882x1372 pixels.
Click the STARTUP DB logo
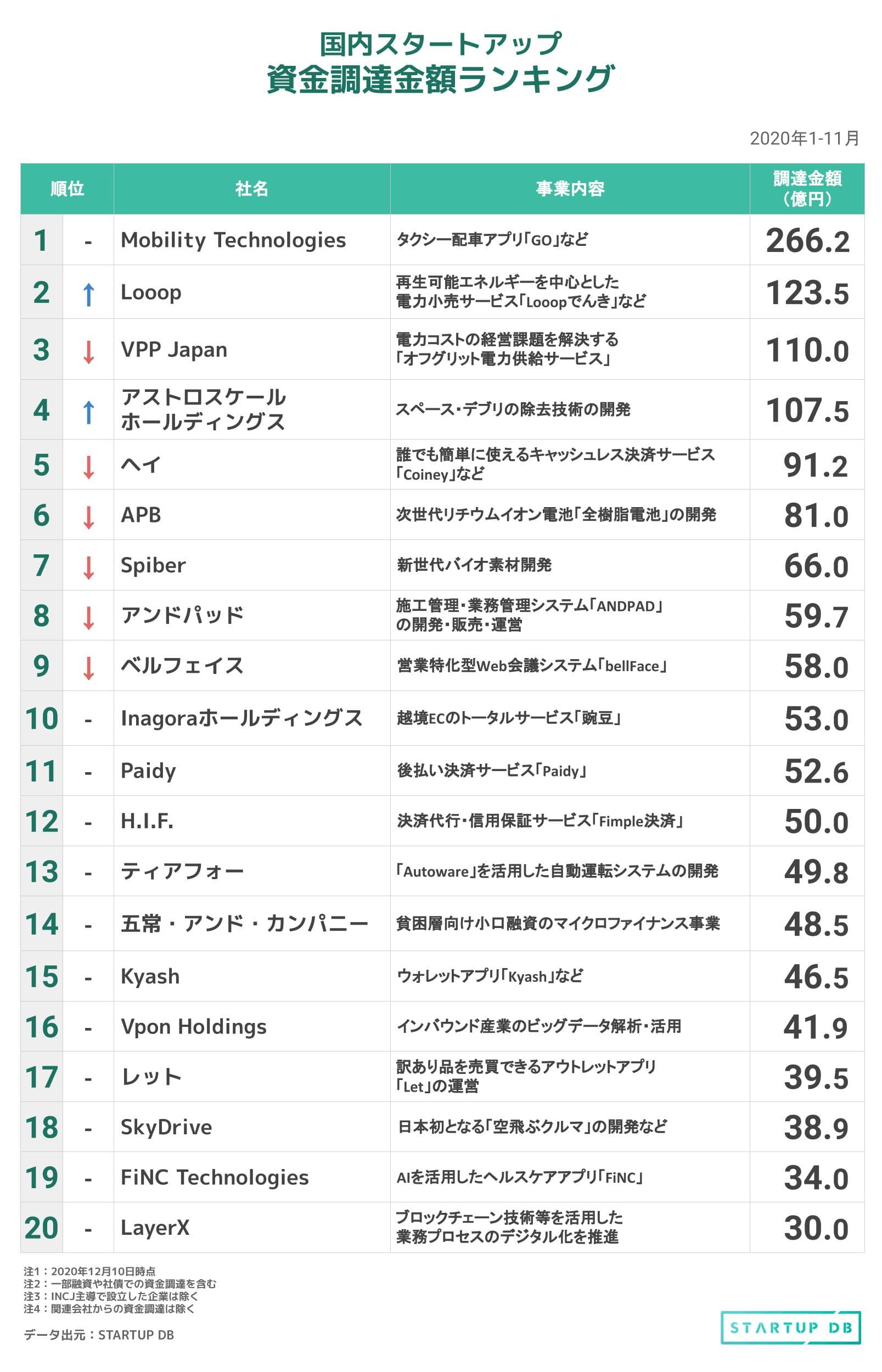[790, 1327]
